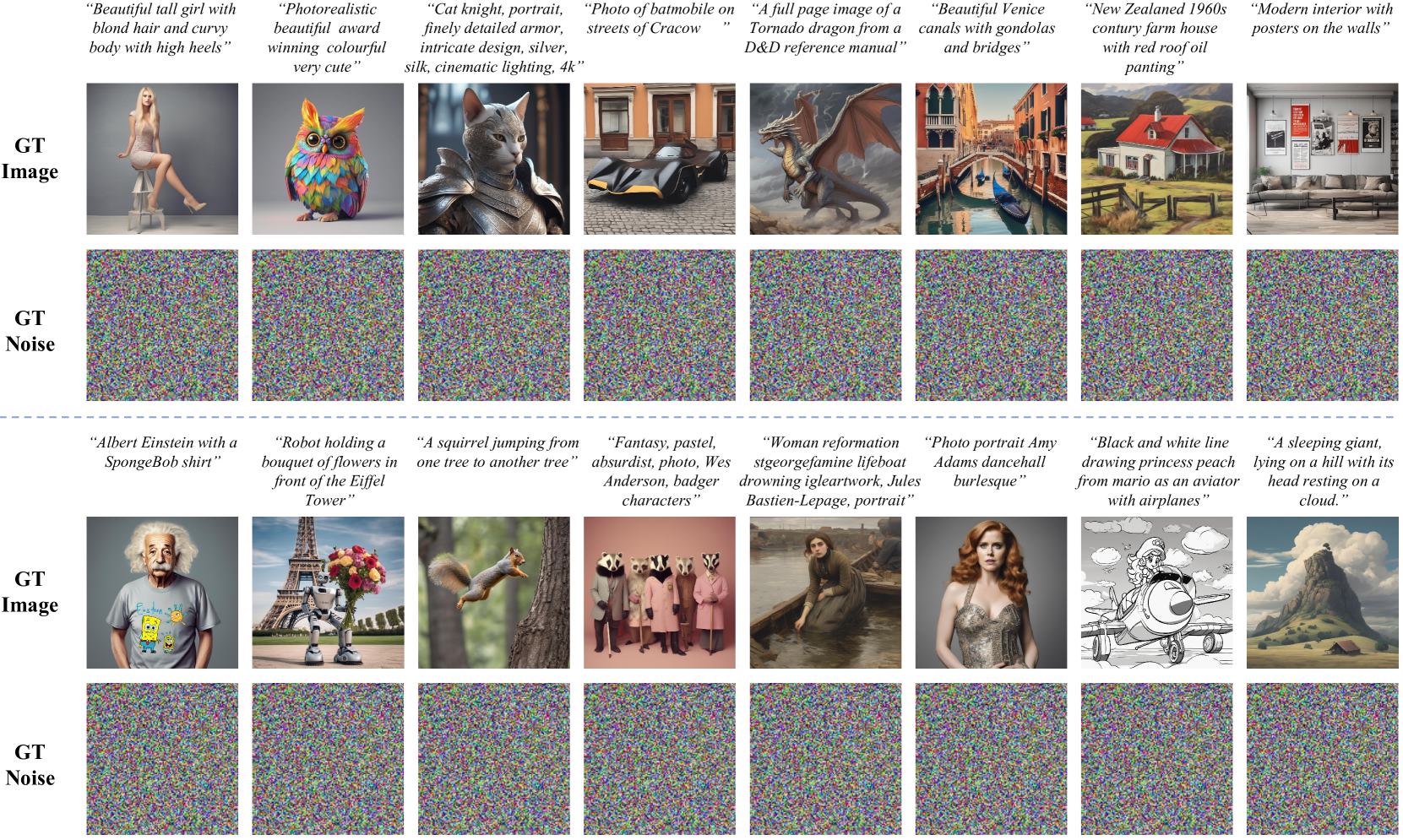The image size is (1403, 840).
Task: Select the "Photo portrait Amy Adams dancehall burlesque" caption
Action: (990, 462)
